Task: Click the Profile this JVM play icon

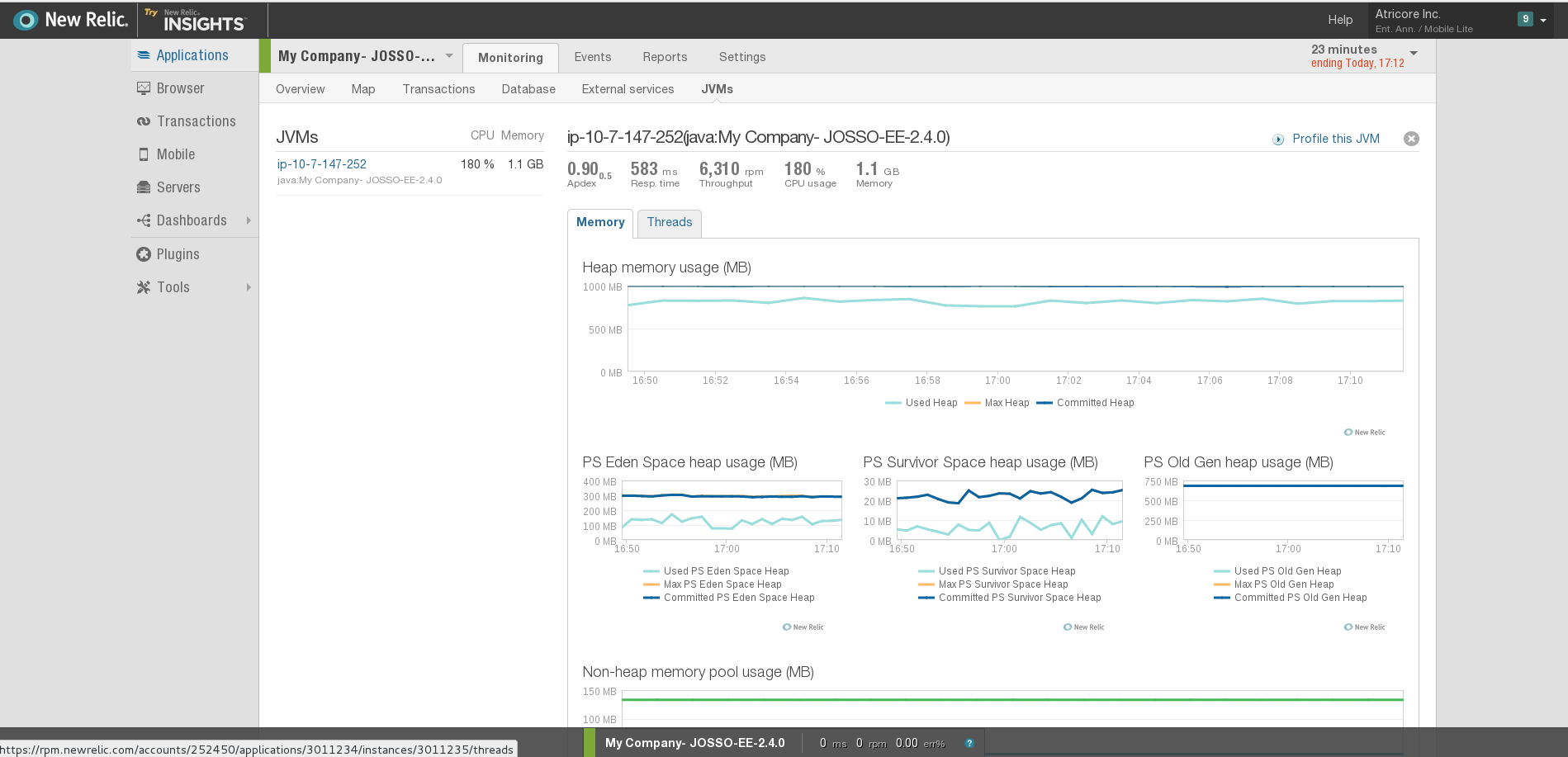Action: (1278, 140)
